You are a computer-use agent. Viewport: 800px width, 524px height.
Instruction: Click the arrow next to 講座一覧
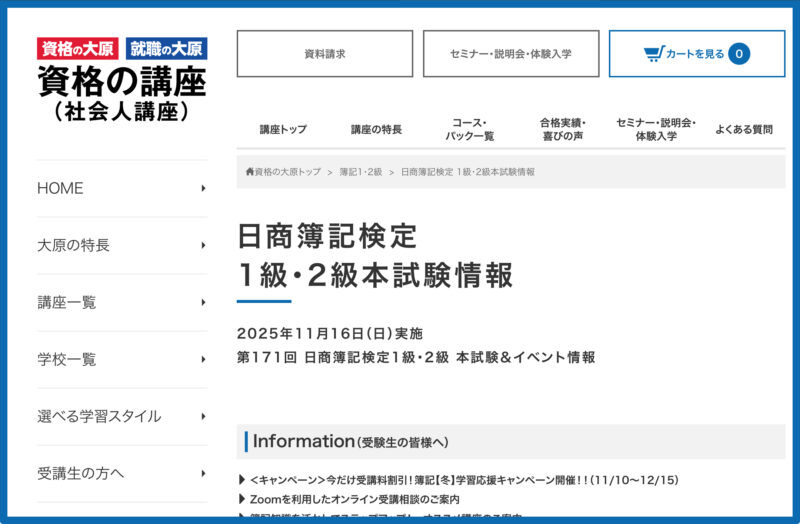(203, 303)
